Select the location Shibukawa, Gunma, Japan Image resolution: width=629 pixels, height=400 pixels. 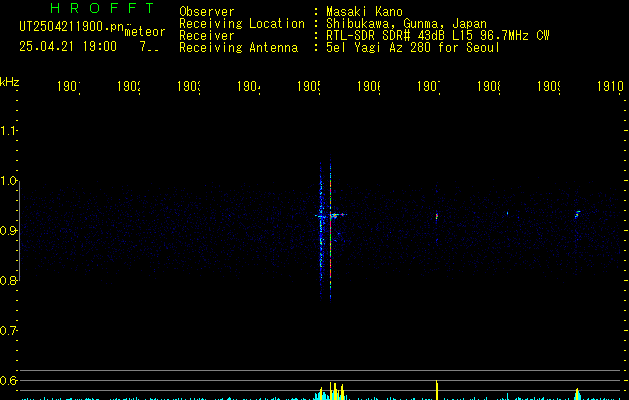pos(406,23)
